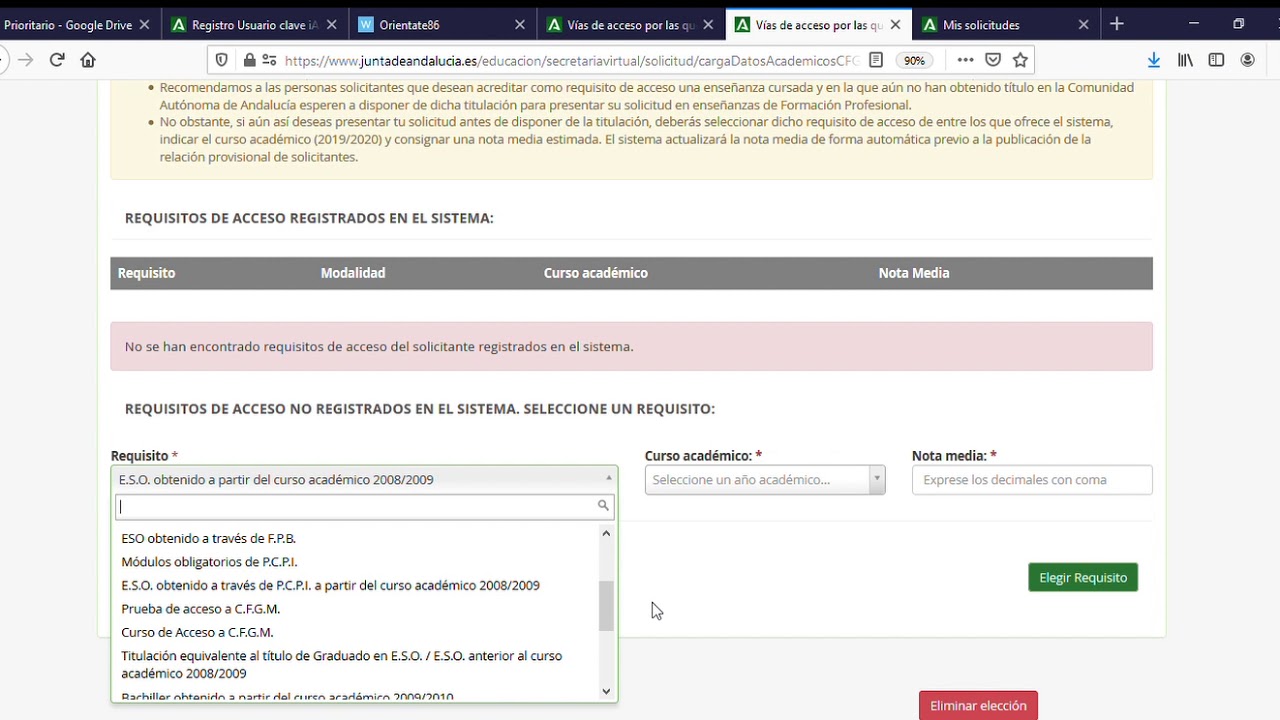Click the 'Curso académico' column header
The height and width of the screenshot is (720, 1280).
point(596,273)
